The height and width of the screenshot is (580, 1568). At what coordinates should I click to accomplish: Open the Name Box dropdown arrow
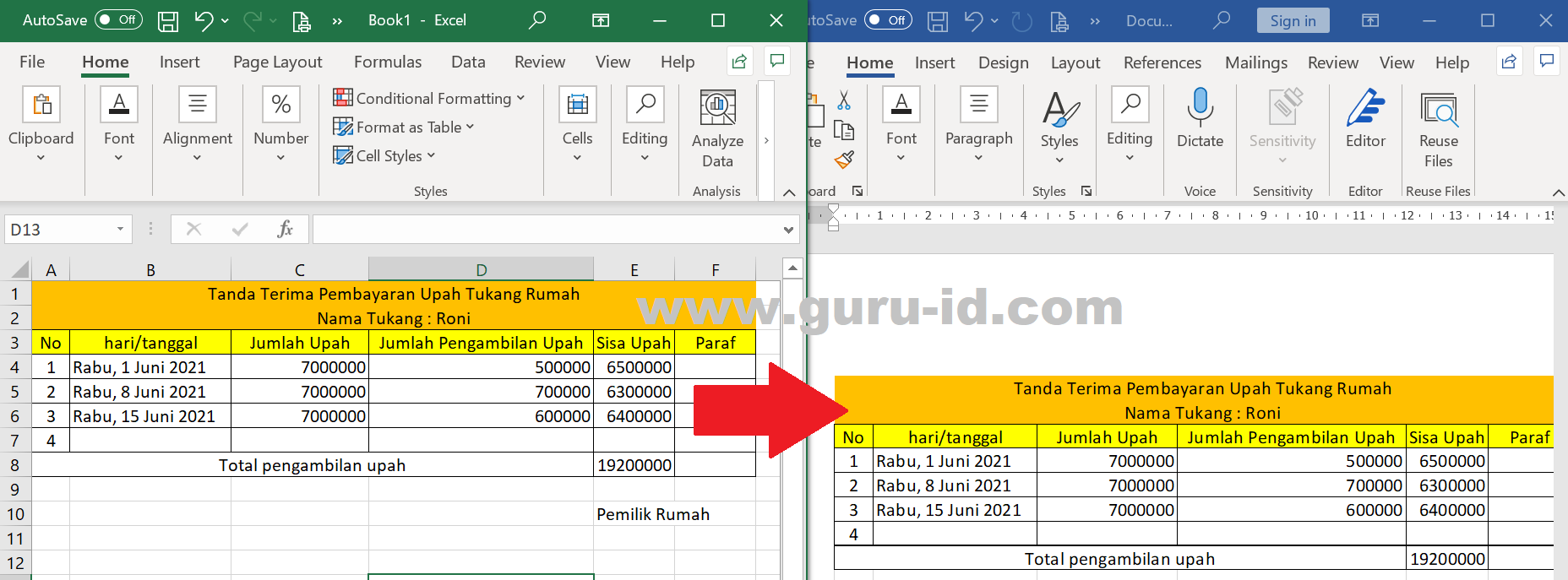click(x=120, y=229)
